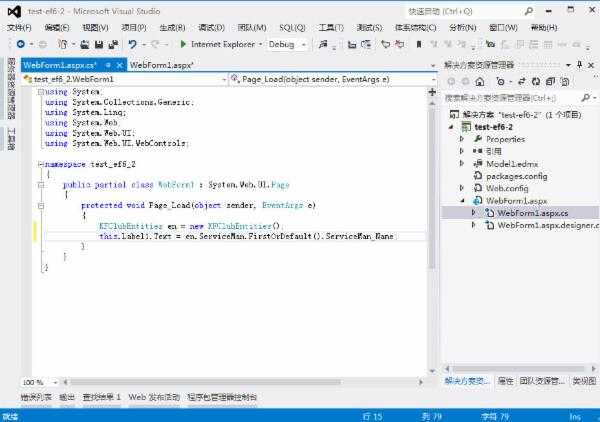Click the Quick Launch input box

(x=464, y=11)
